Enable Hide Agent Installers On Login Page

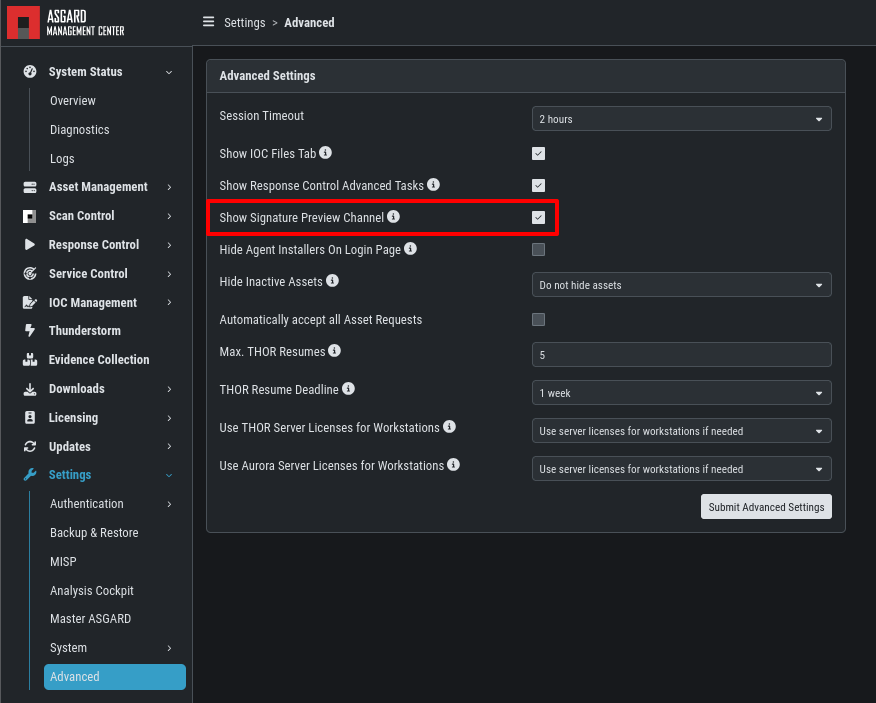tap(539, 249)
